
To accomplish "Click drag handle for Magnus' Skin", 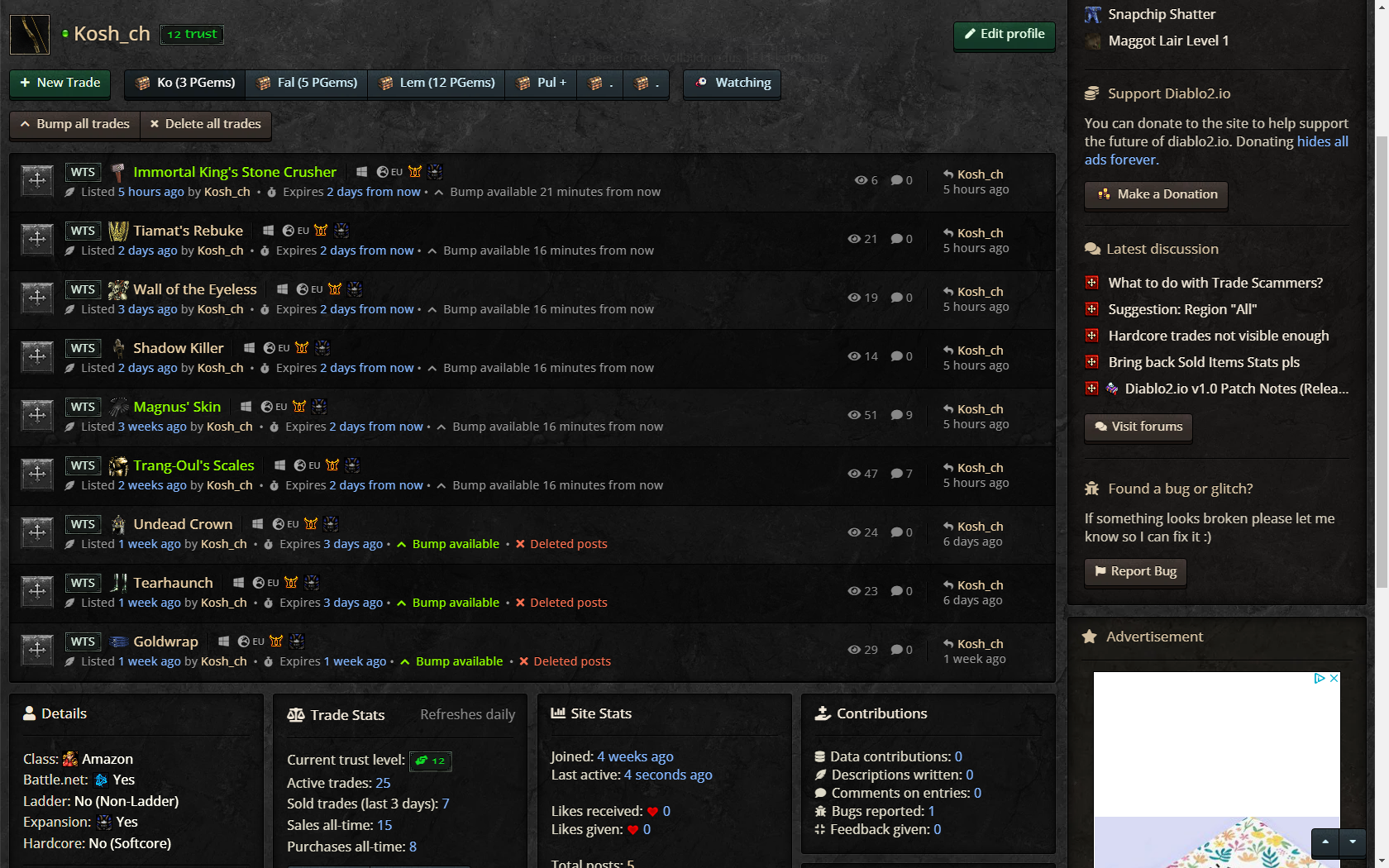I will point(37,414).
